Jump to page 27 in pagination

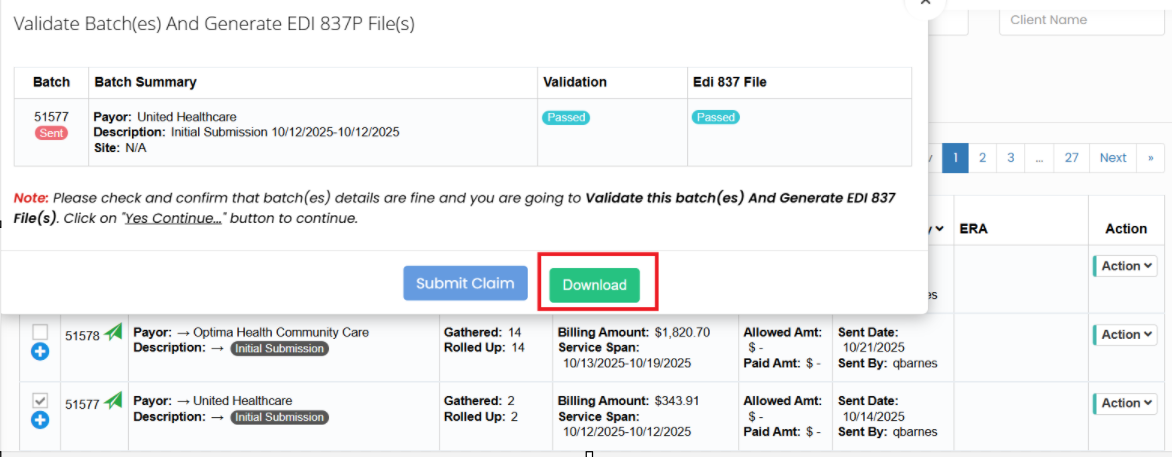1071,158
